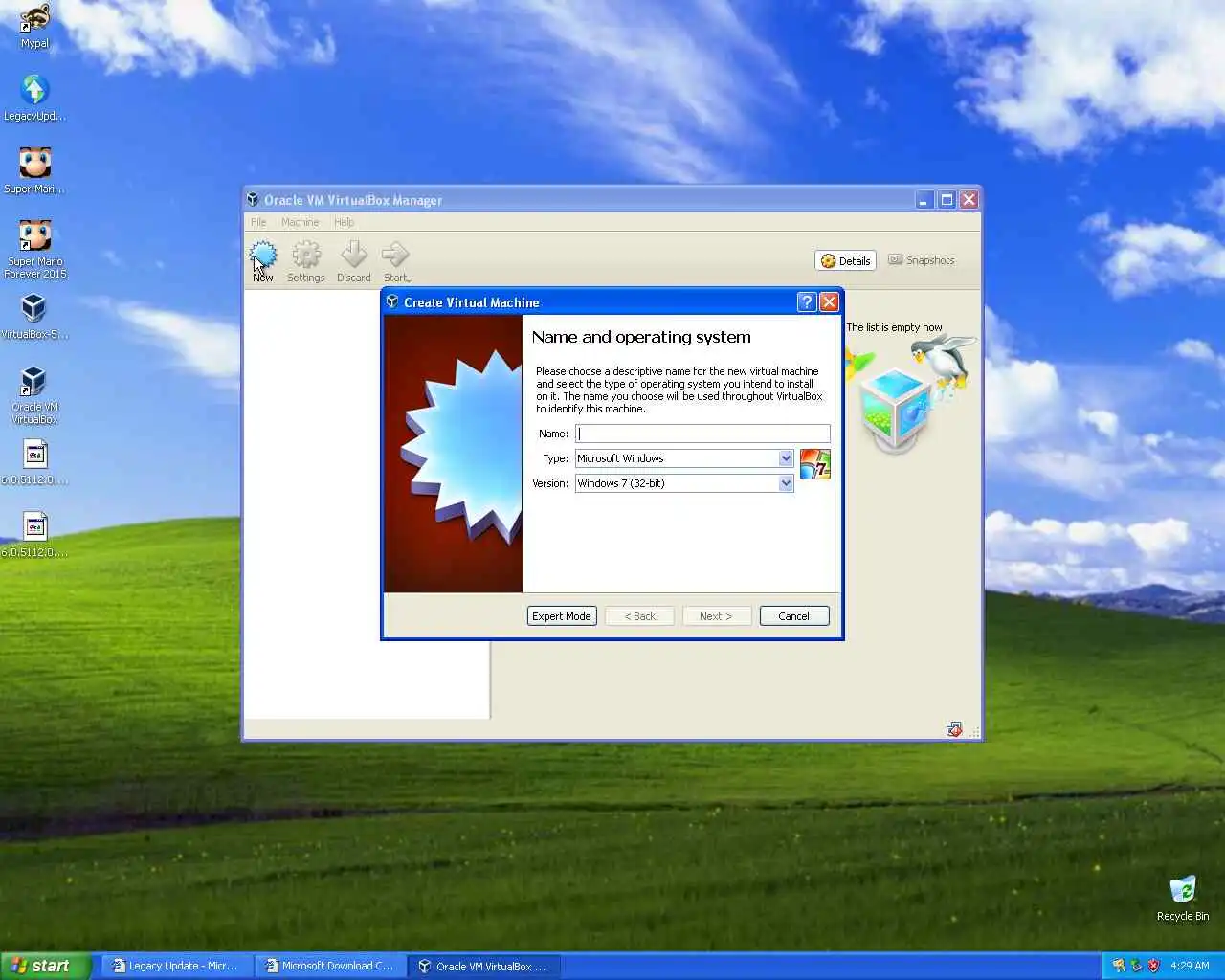The width and height of the screenshot is (1225, 980).
Task: Open the Help menu
Action: click(x=344, y=222)
